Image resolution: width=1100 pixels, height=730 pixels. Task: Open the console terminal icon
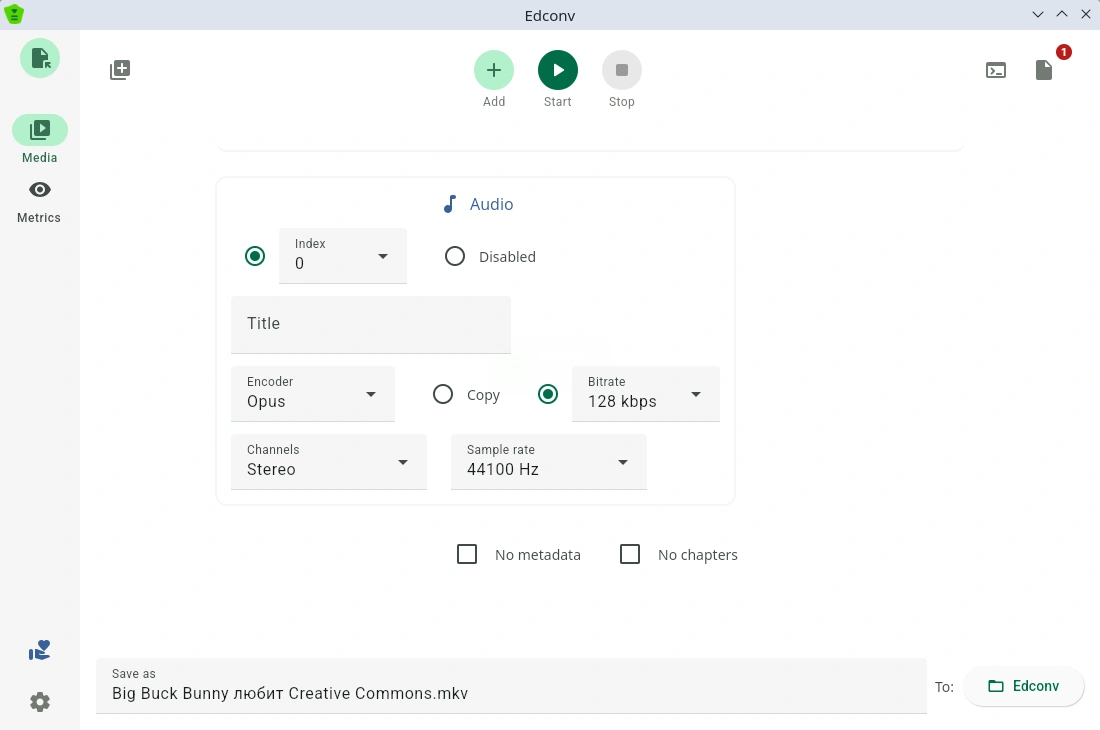[996, 70]
